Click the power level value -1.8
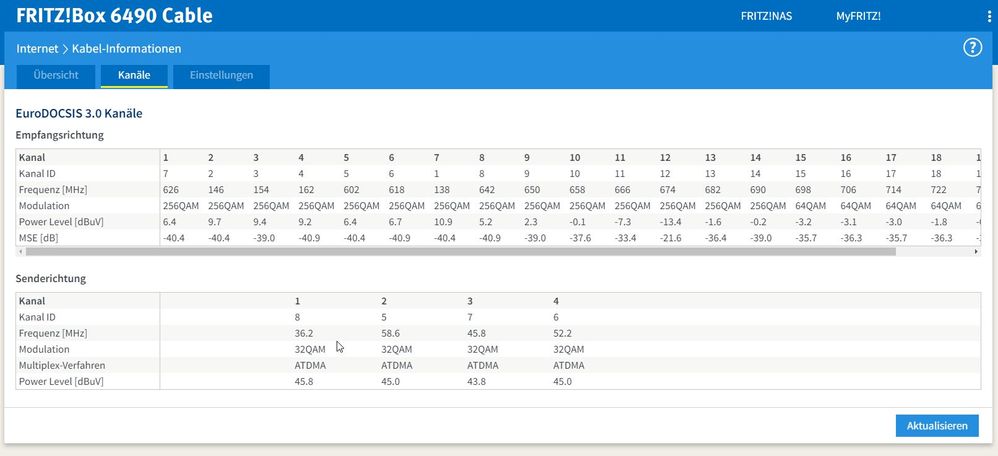This screenshot has height=456, width=998. click(939, 222)
